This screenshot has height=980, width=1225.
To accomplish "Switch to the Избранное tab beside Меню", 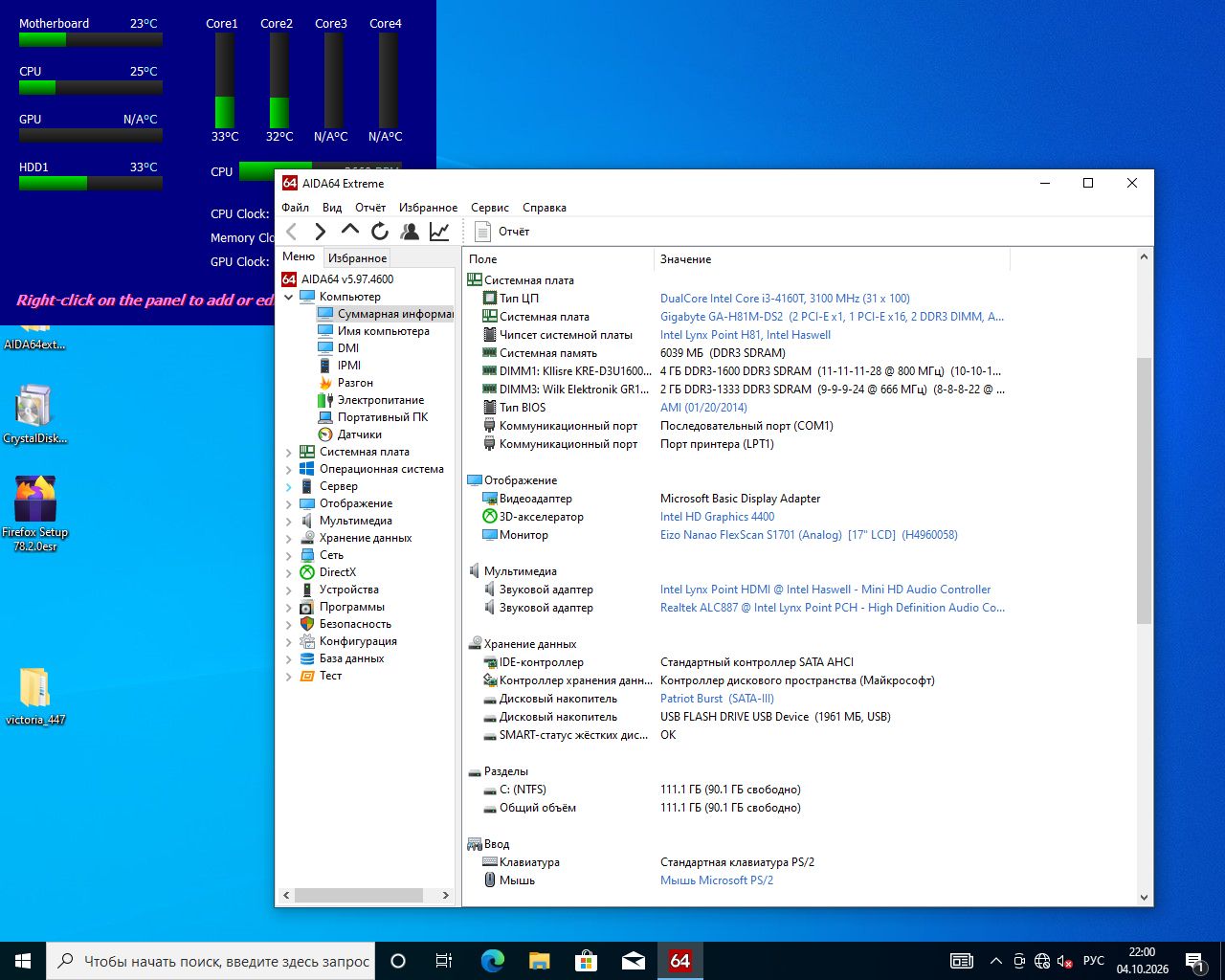I will pyautogui.click(x=357, y=258).
